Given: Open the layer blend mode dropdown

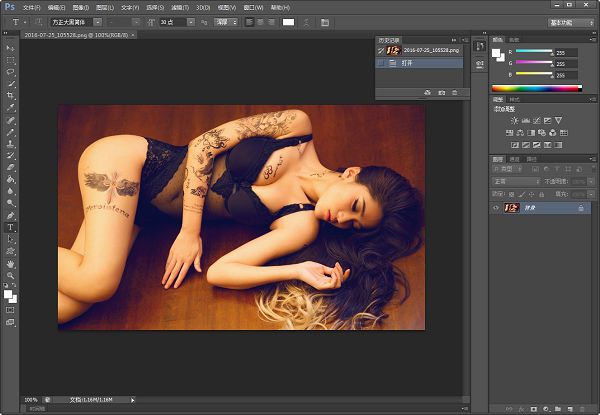Looking at the screenshot, I should [517, 181].
